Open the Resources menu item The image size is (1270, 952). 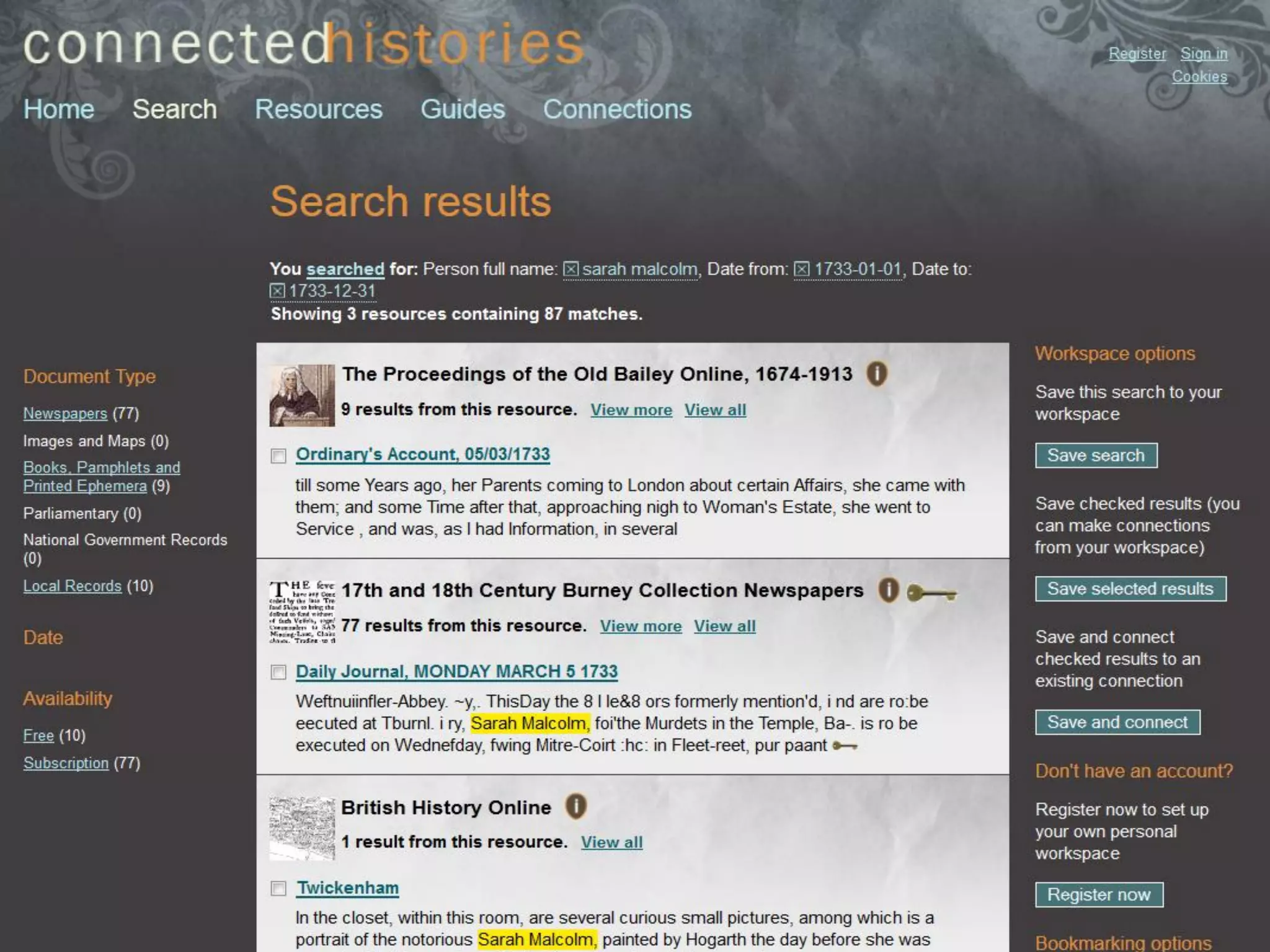click(319, 110)
